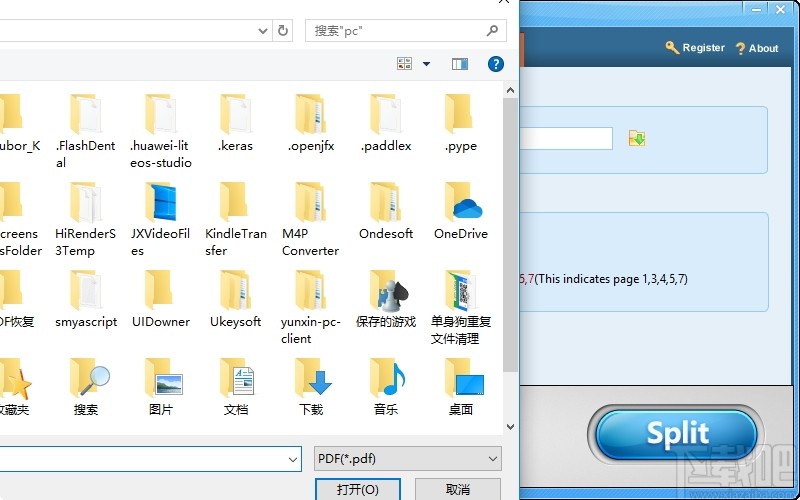Open the 保存的游戏 folder
The width and height of the screenshot is (800, 500).
386,299
